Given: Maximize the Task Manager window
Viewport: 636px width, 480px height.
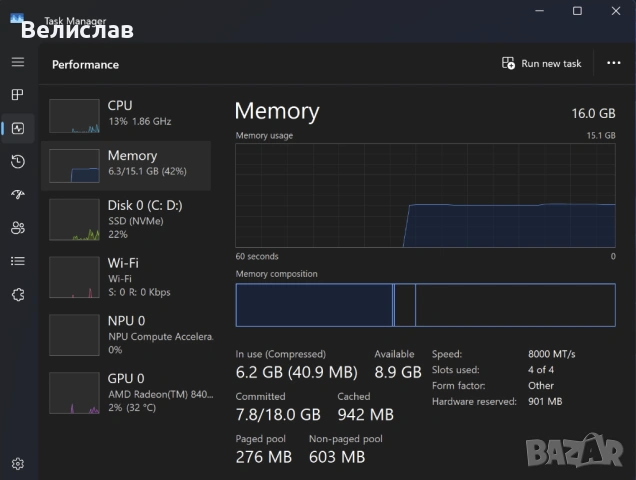Looking at the screenshot, I should 577,11.
